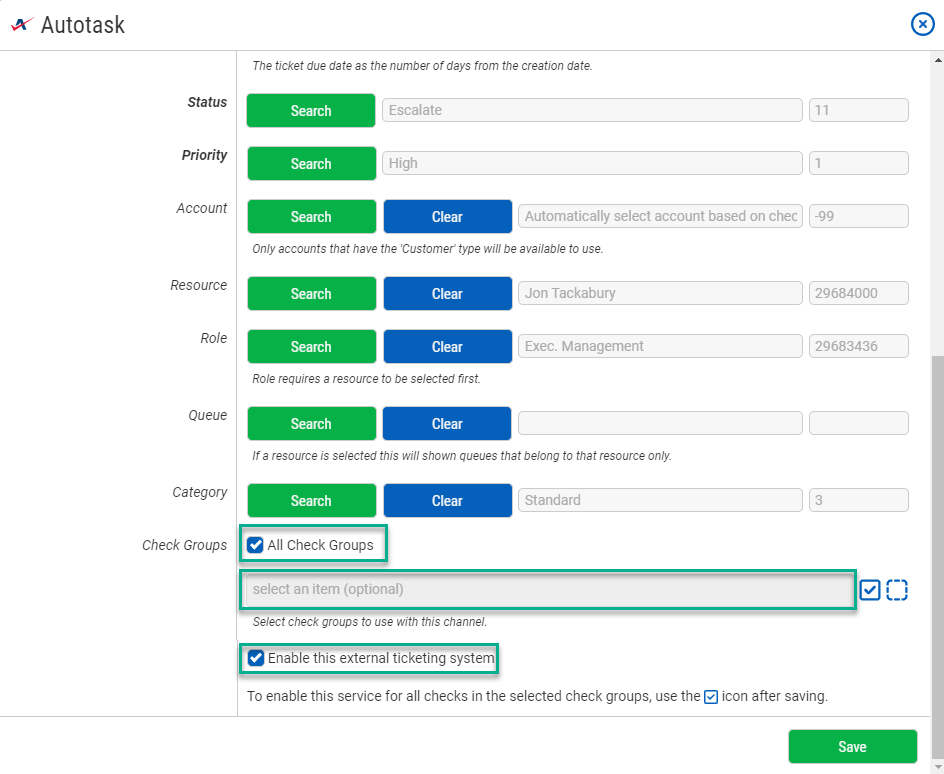Uncheck Enable this external ticketing system
The height and width of the screenshot is (774, 944).
256,658
